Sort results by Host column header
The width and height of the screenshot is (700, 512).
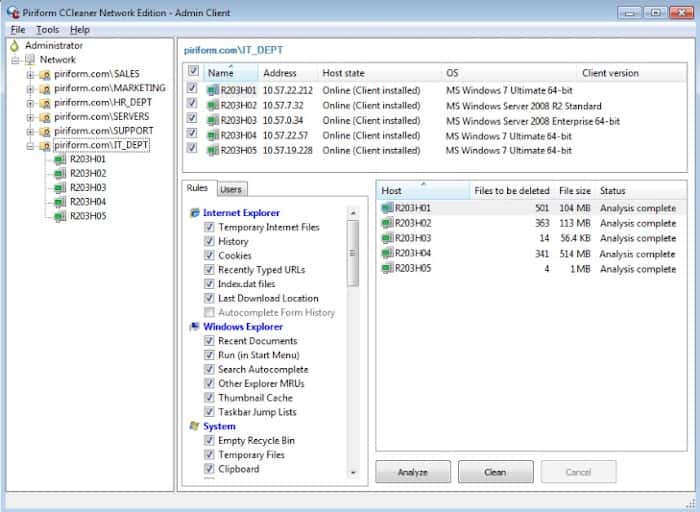point(424,191)
